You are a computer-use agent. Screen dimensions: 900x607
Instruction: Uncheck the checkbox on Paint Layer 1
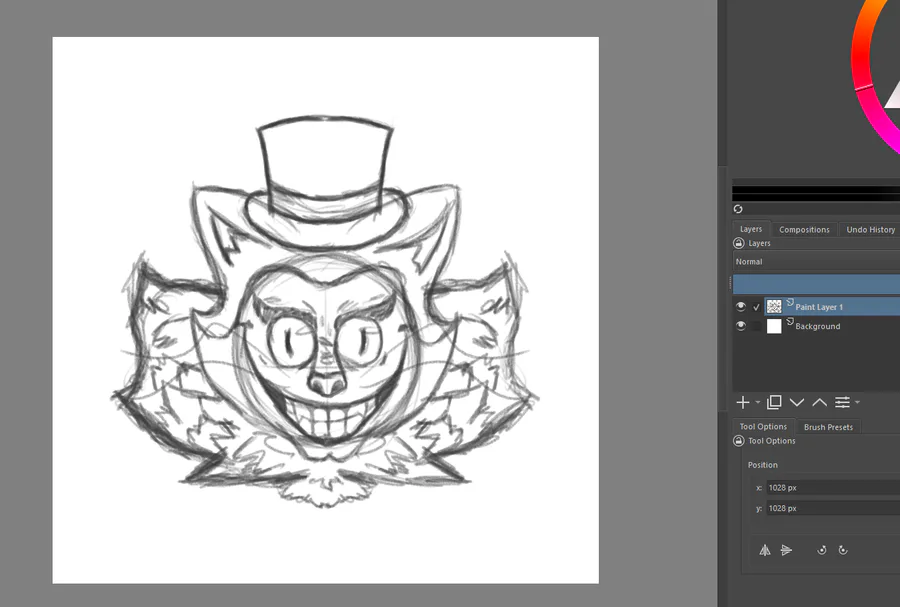pyautogui.click(x=757, y=307)
